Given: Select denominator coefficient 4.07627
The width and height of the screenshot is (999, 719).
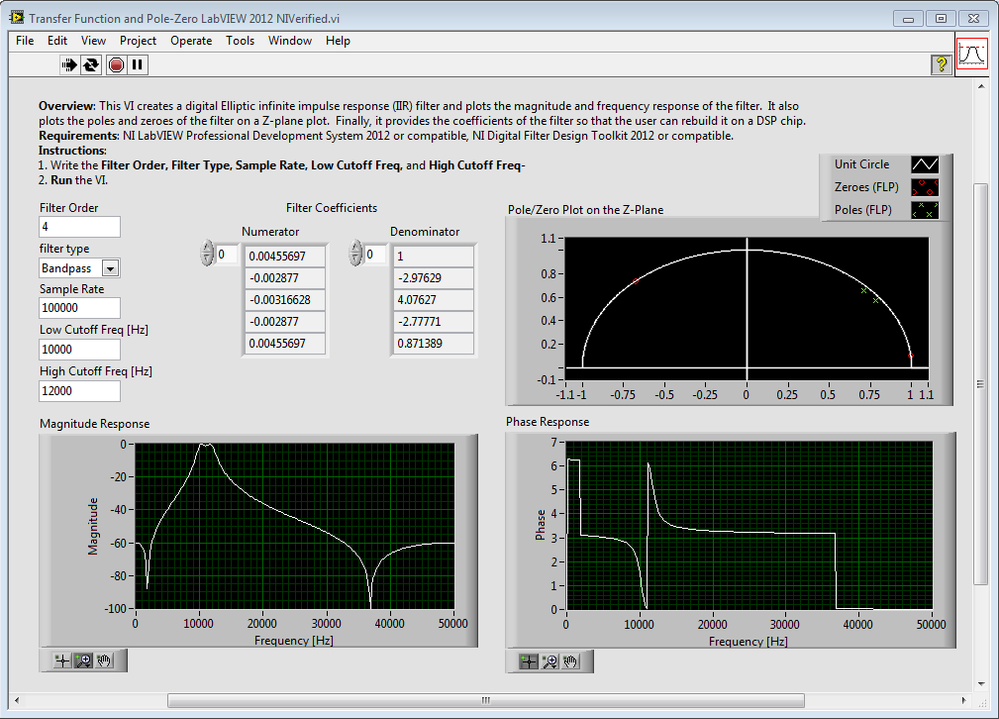Looking at the screenshot, I should pos(433,300).
